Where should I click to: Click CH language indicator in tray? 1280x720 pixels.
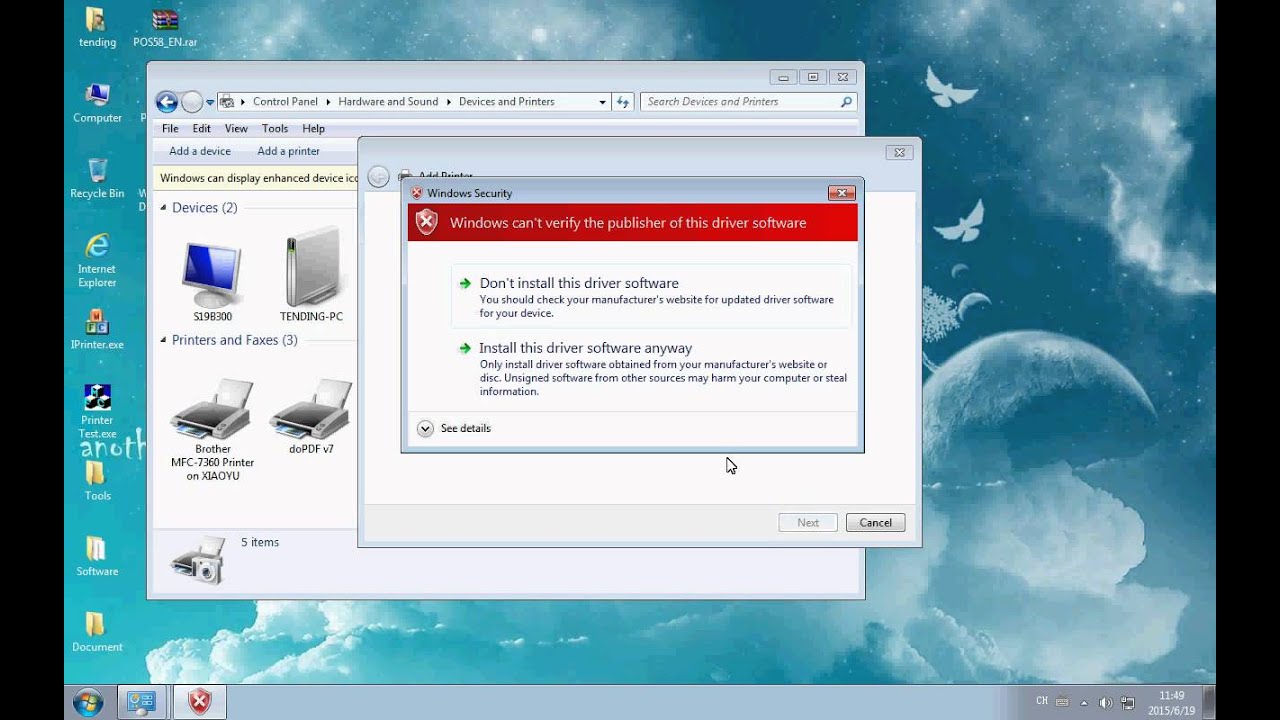coord(1042,702)
